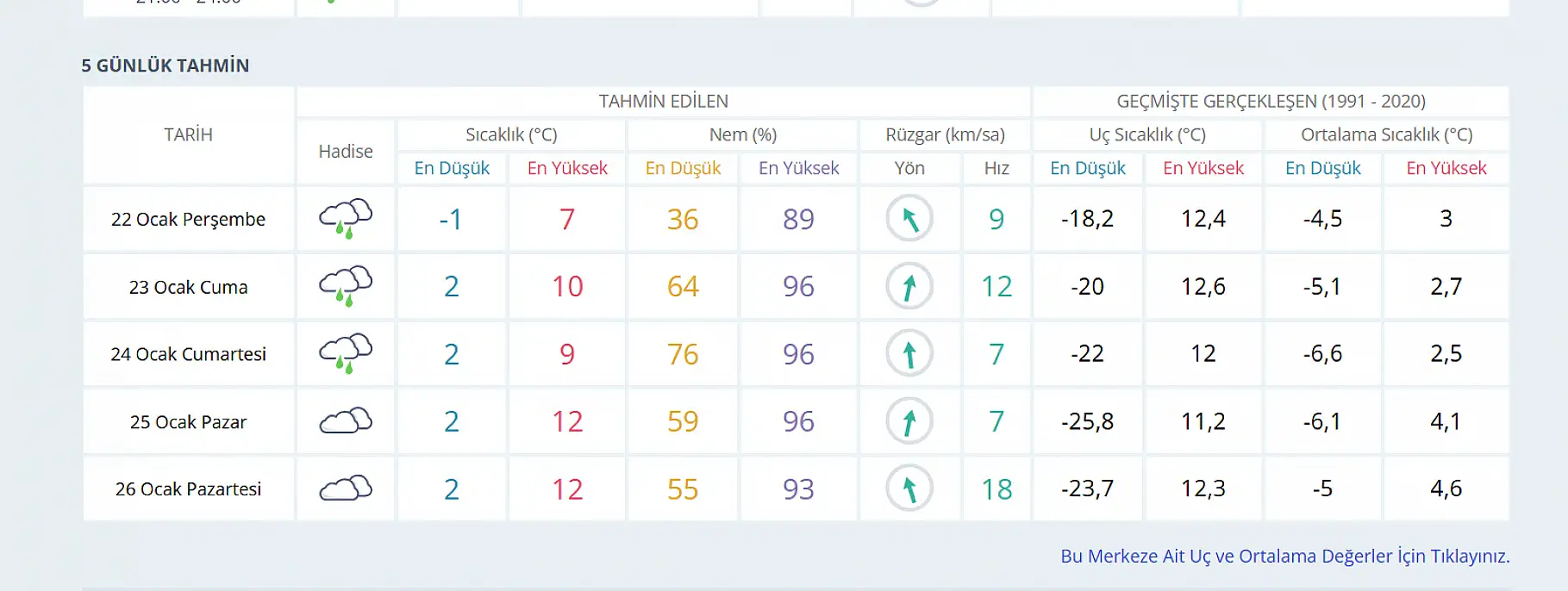
Task: Click the TARİH column header
Action: tap(188, 134)
